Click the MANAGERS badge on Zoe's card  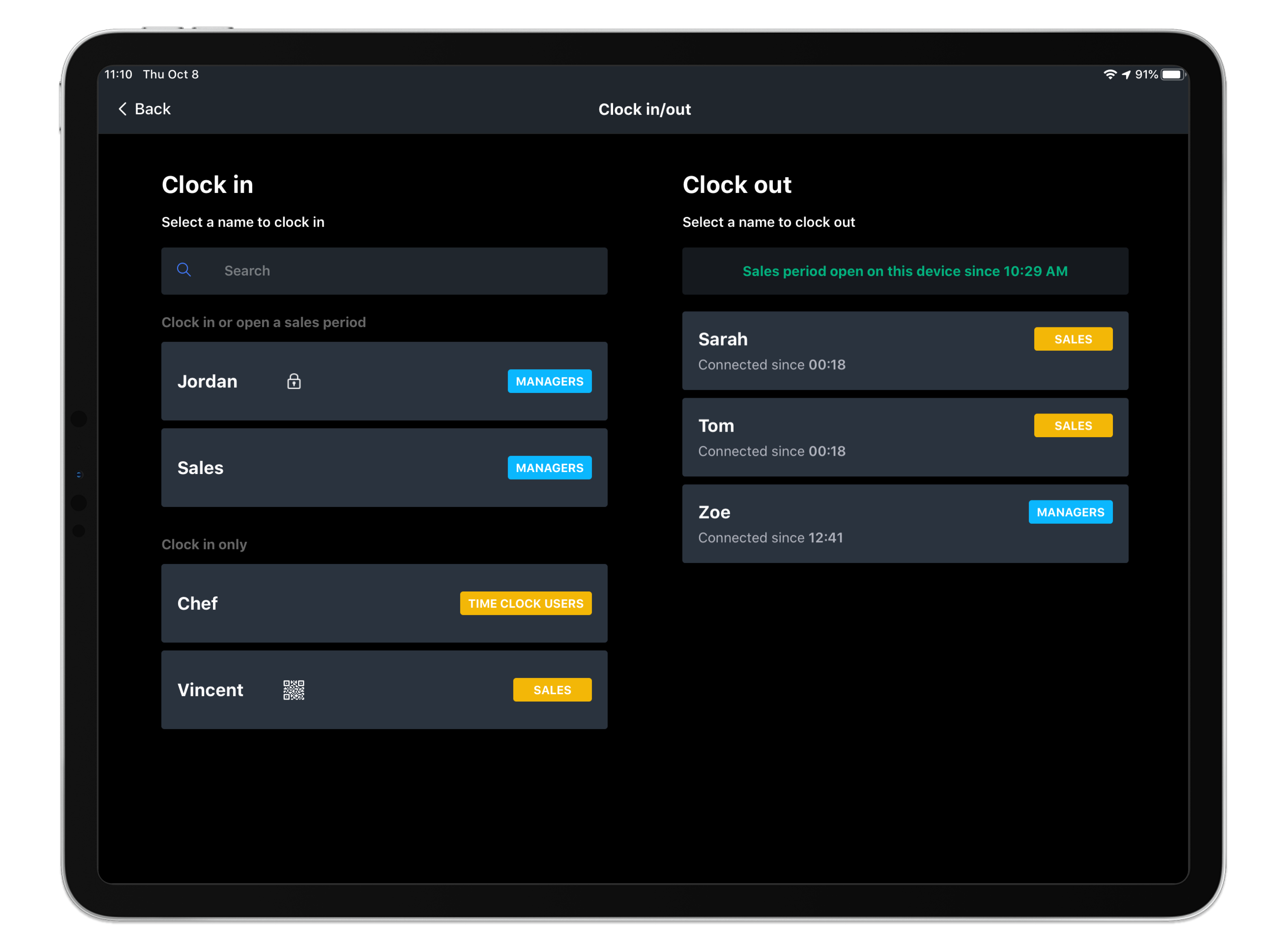(x=1071, y=512)
